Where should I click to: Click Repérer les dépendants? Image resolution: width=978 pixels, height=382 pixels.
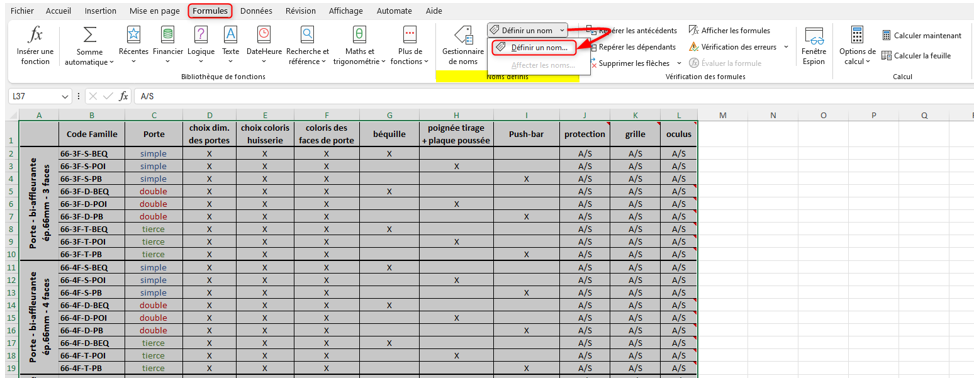point(633,47)
